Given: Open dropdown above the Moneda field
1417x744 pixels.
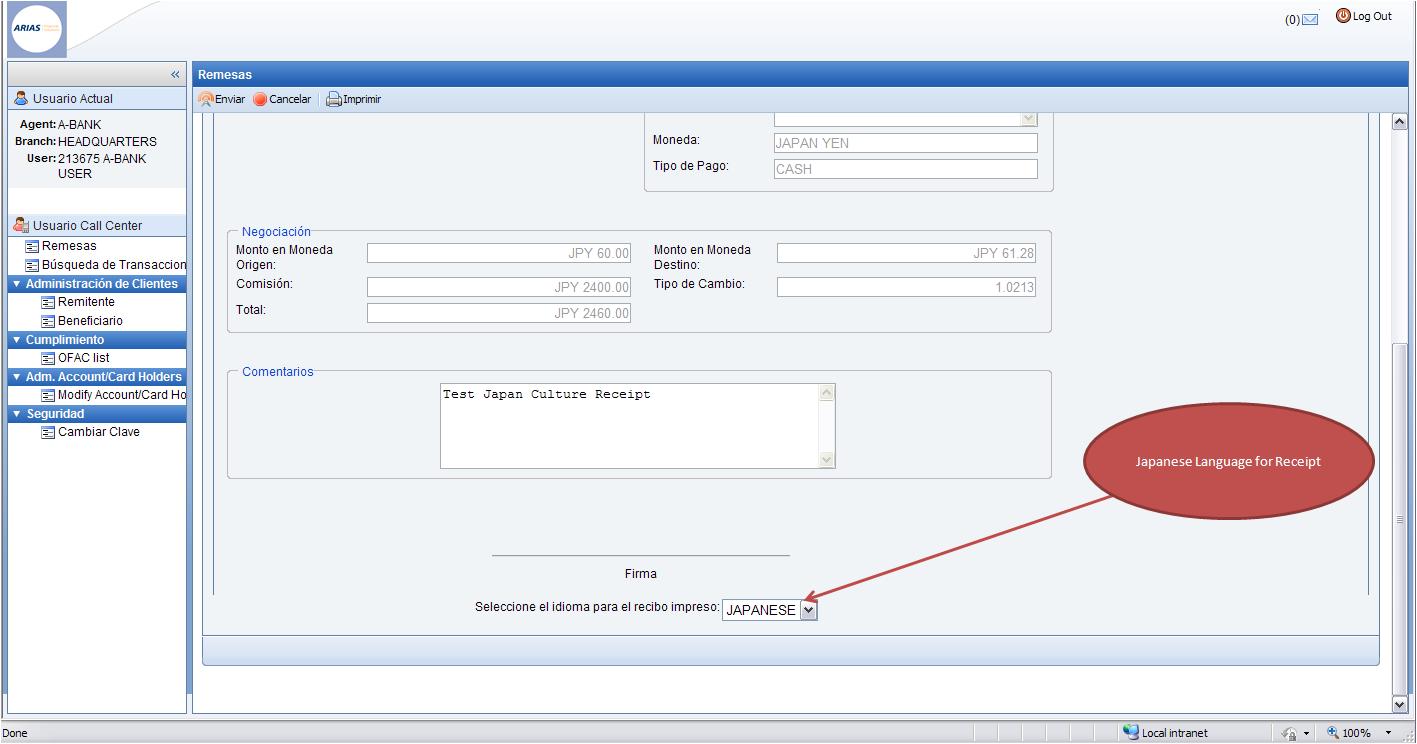Looking at the screenshot, I should [x=1028, y=119].
